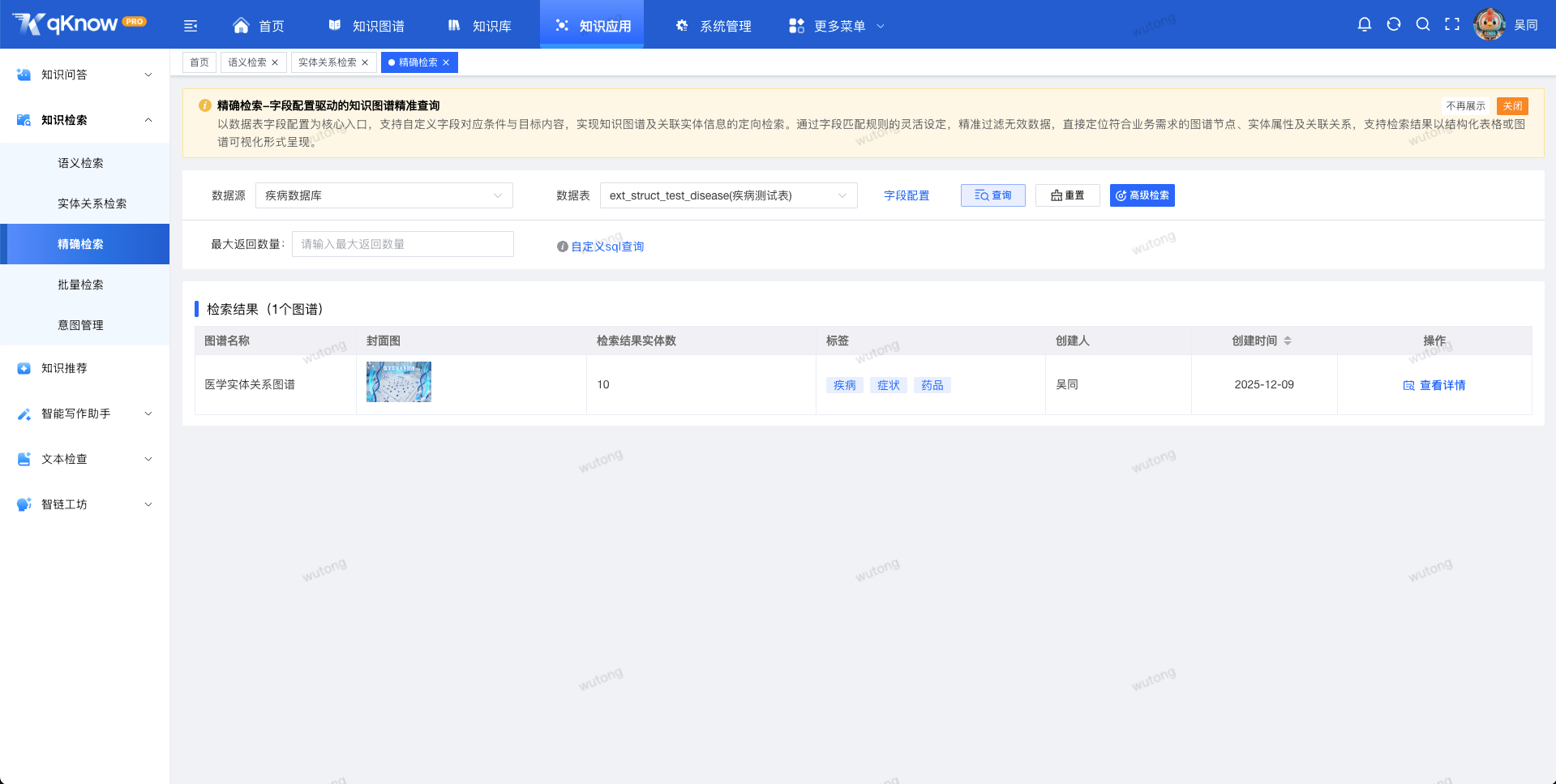The width and height of the screenshot is (1556, 784).
Task: Click the 最大返回数量 input field
Action: 402,244
